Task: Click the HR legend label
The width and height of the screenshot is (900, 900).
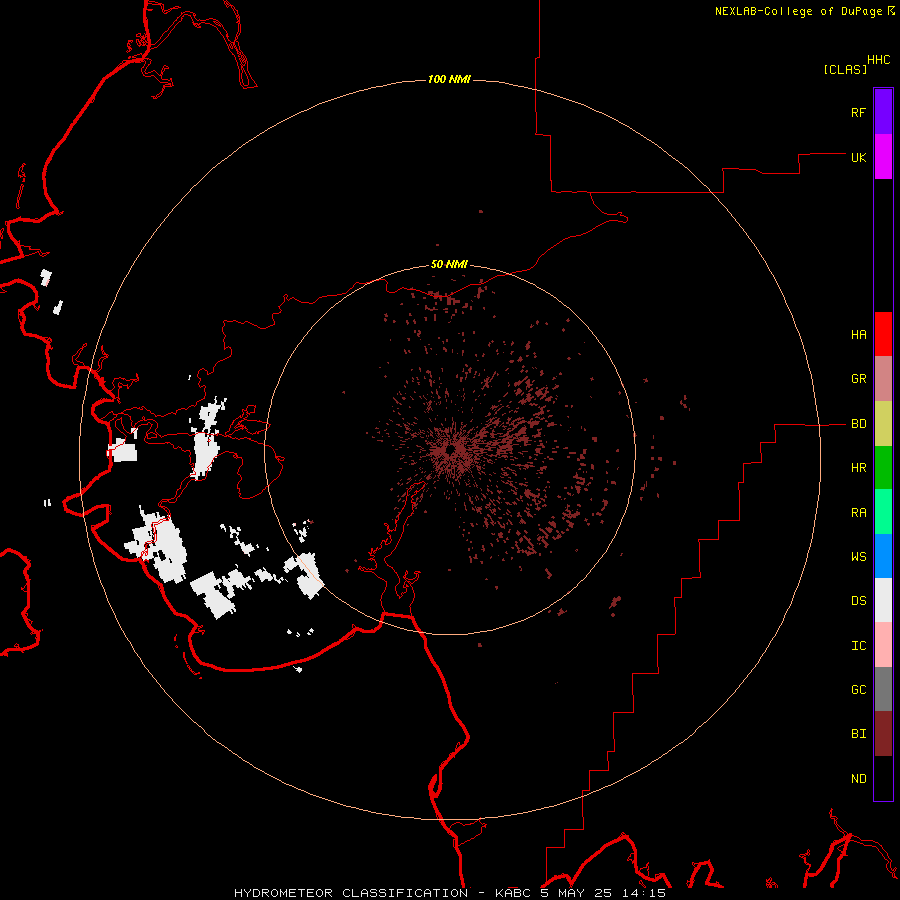Action: point(859,468)
